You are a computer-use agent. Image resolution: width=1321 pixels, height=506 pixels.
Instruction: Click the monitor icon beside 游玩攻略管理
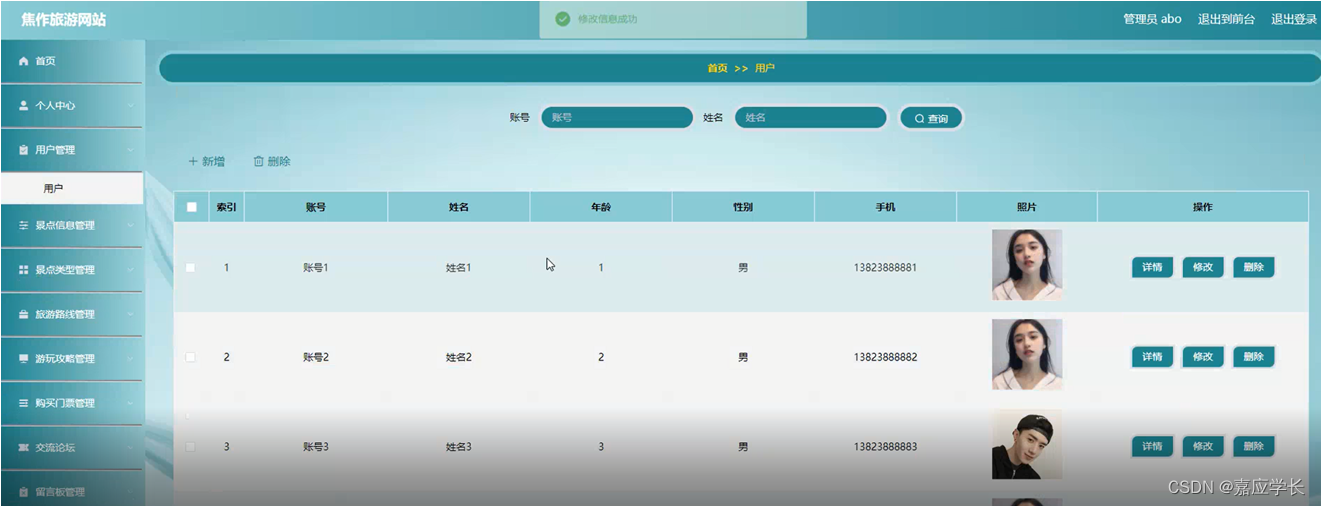[24, 359]
